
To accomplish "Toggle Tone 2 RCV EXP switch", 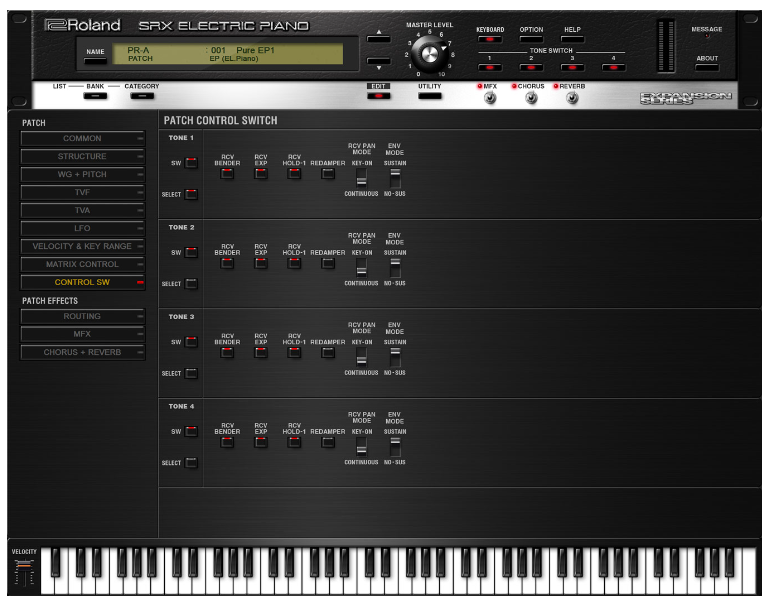I will pos(261,263).
